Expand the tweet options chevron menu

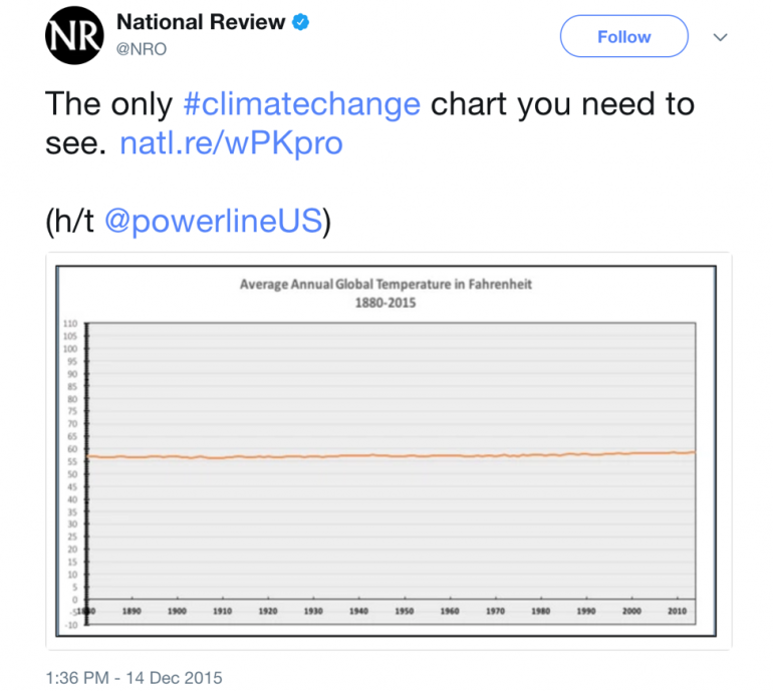(720, 37)
